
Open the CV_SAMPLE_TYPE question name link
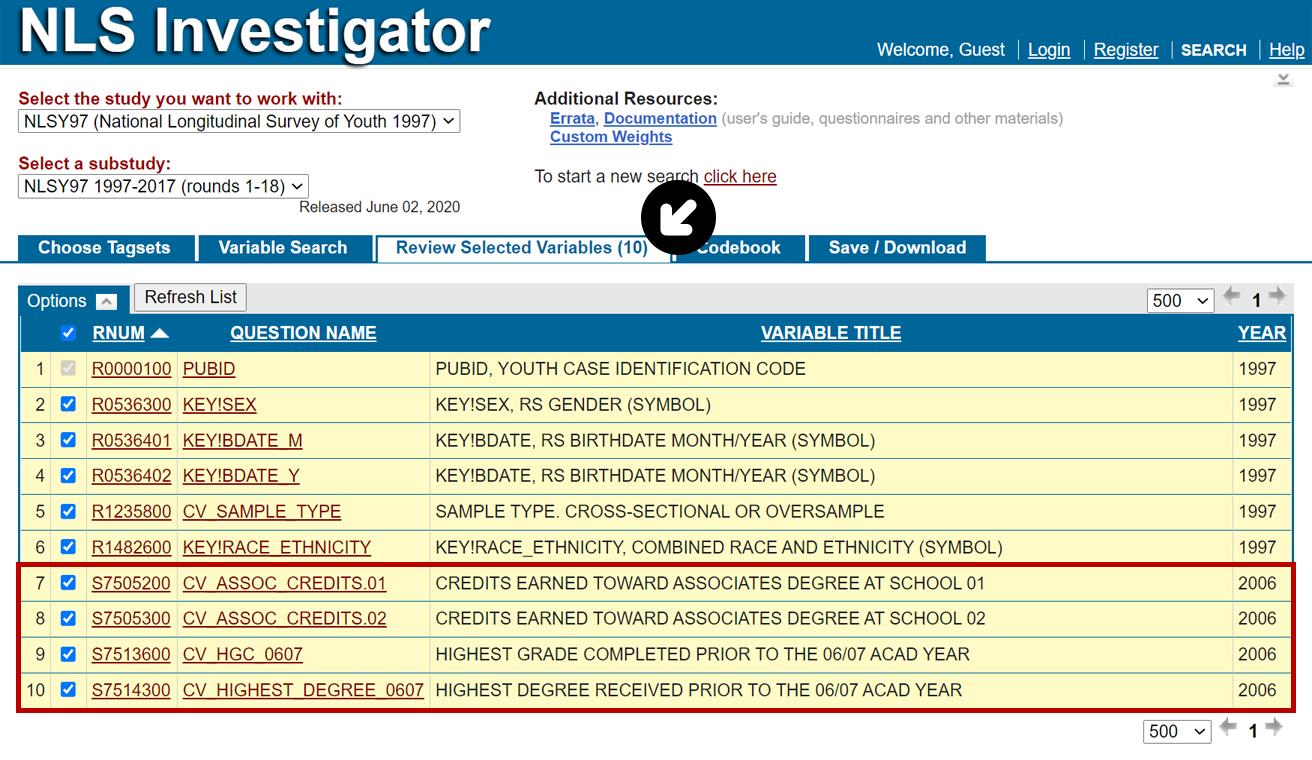262,512
